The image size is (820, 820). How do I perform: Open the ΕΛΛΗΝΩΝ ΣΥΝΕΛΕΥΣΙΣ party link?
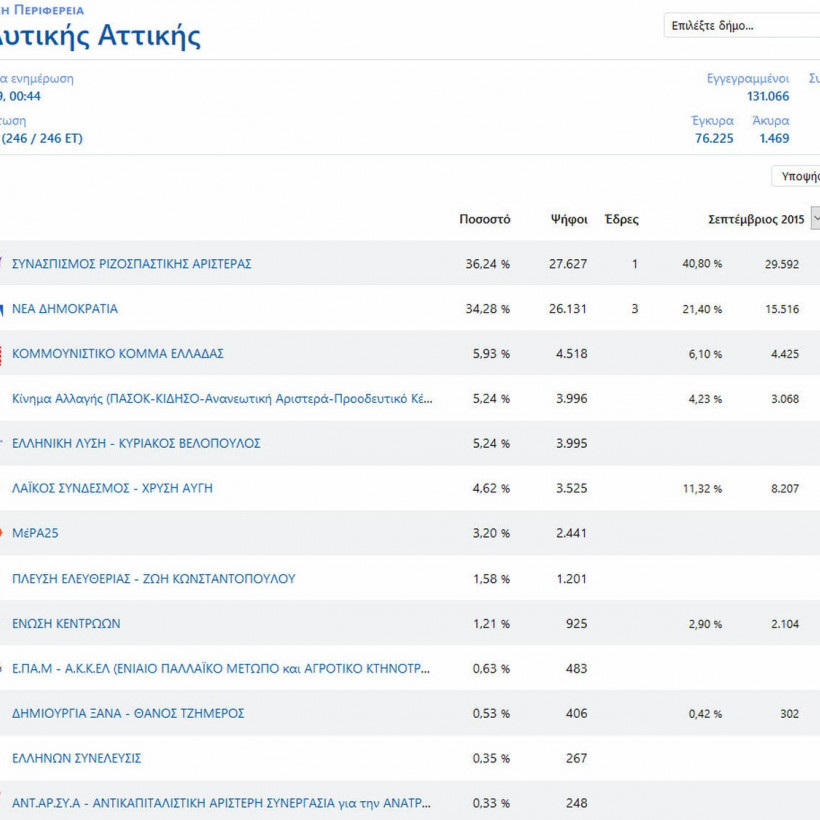point(77,758)
